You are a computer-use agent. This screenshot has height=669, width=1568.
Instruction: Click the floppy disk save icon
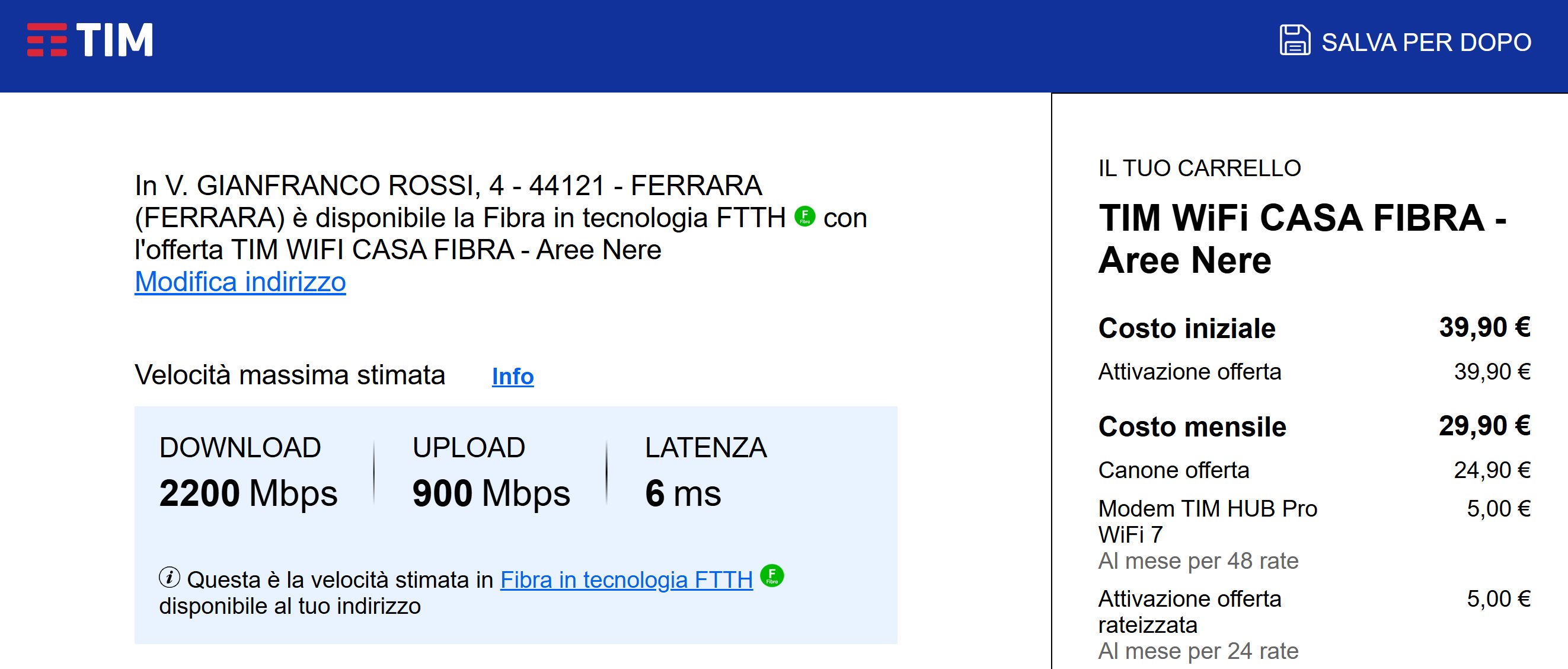pyautogui.click(x=1294, y=41)
